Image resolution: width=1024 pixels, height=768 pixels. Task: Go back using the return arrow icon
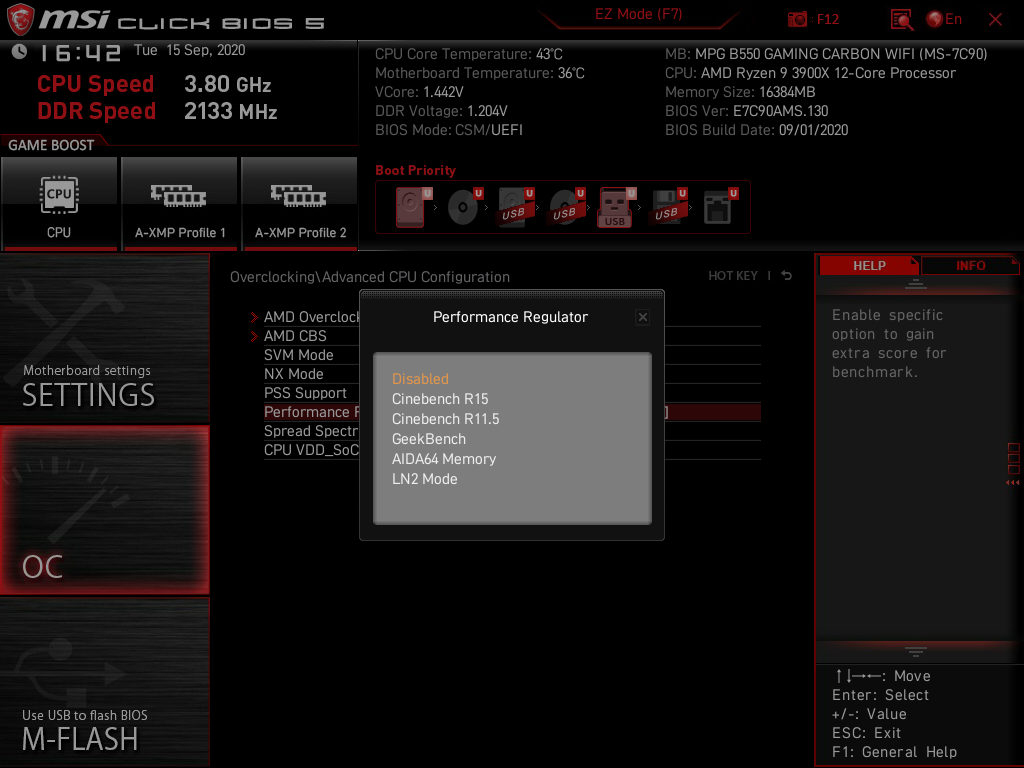(x=787, y=276)
